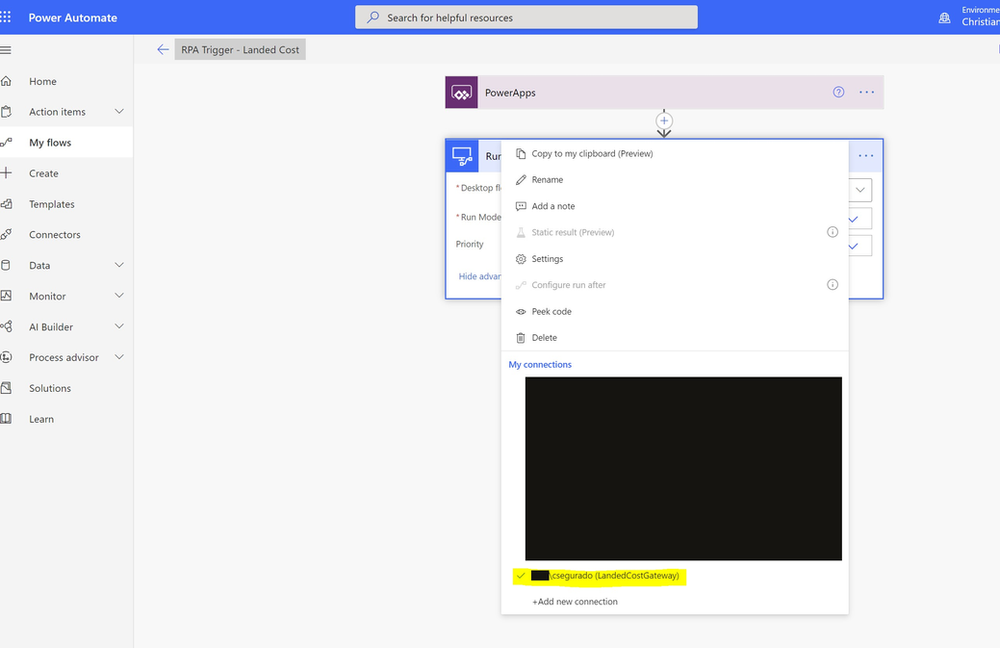Image resolution: width=1000 pixels, height=648 pixels.
Task: Open the Desktop flow dropdown arrow
Action: click(x=860, y=190)
